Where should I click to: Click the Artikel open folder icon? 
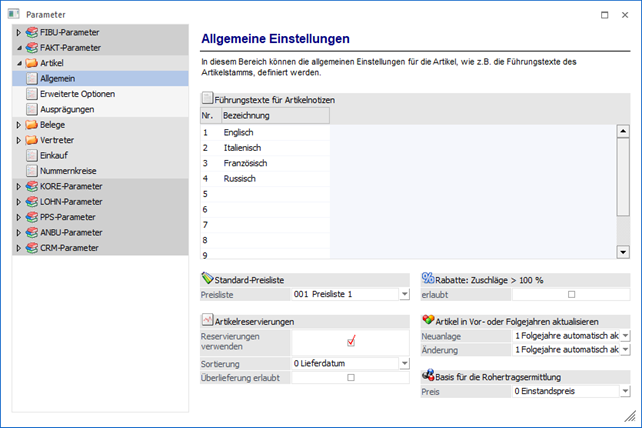pyautogui.click(x=31, y=63)
